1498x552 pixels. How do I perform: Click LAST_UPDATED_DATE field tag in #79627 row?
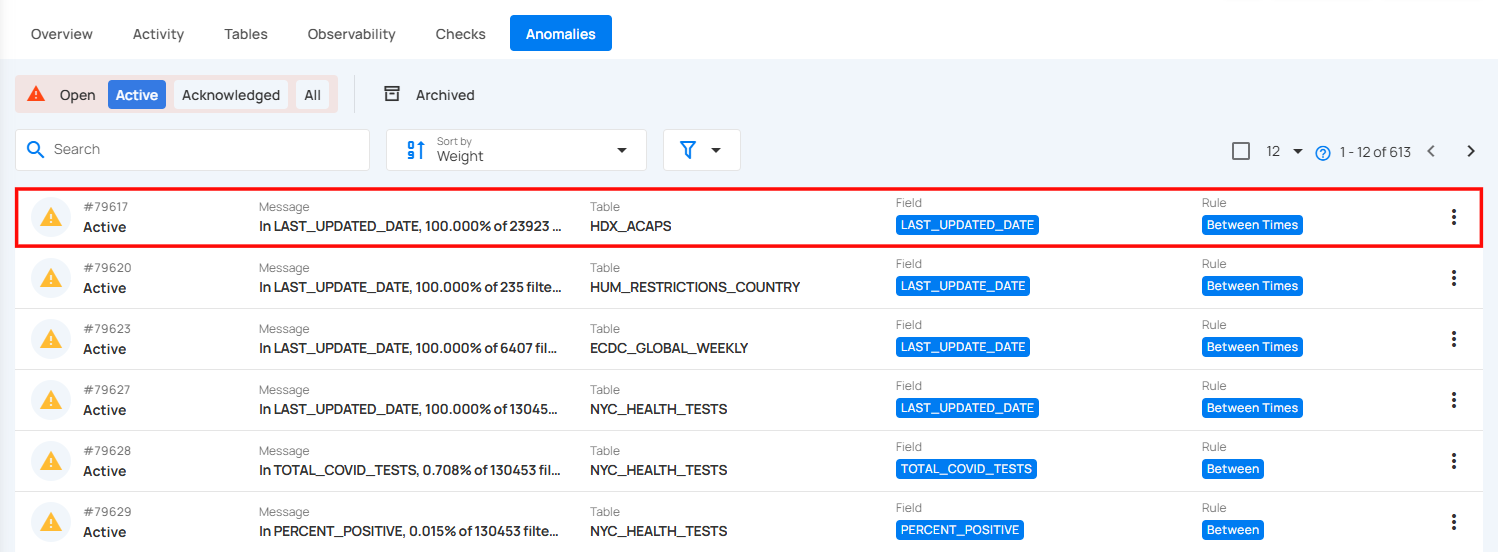tap(967, 408)
